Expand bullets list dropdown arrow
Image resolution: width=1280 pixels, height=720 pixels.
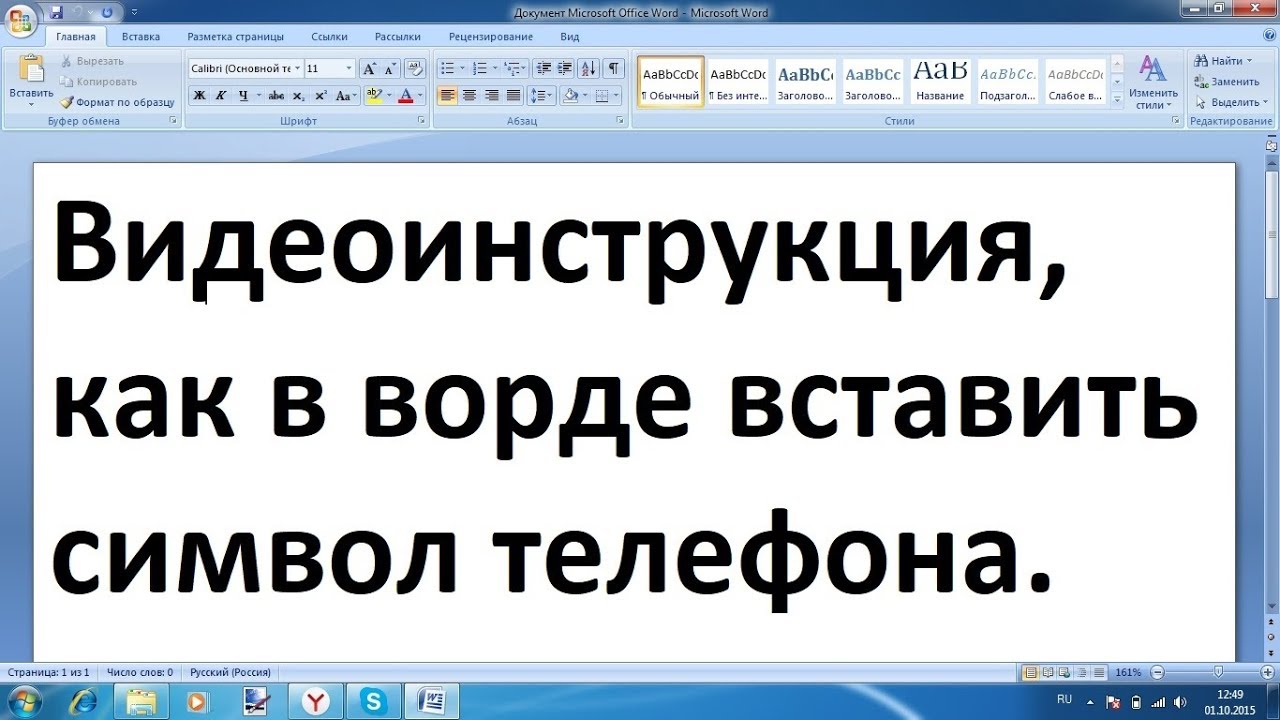tap(463, 69)
